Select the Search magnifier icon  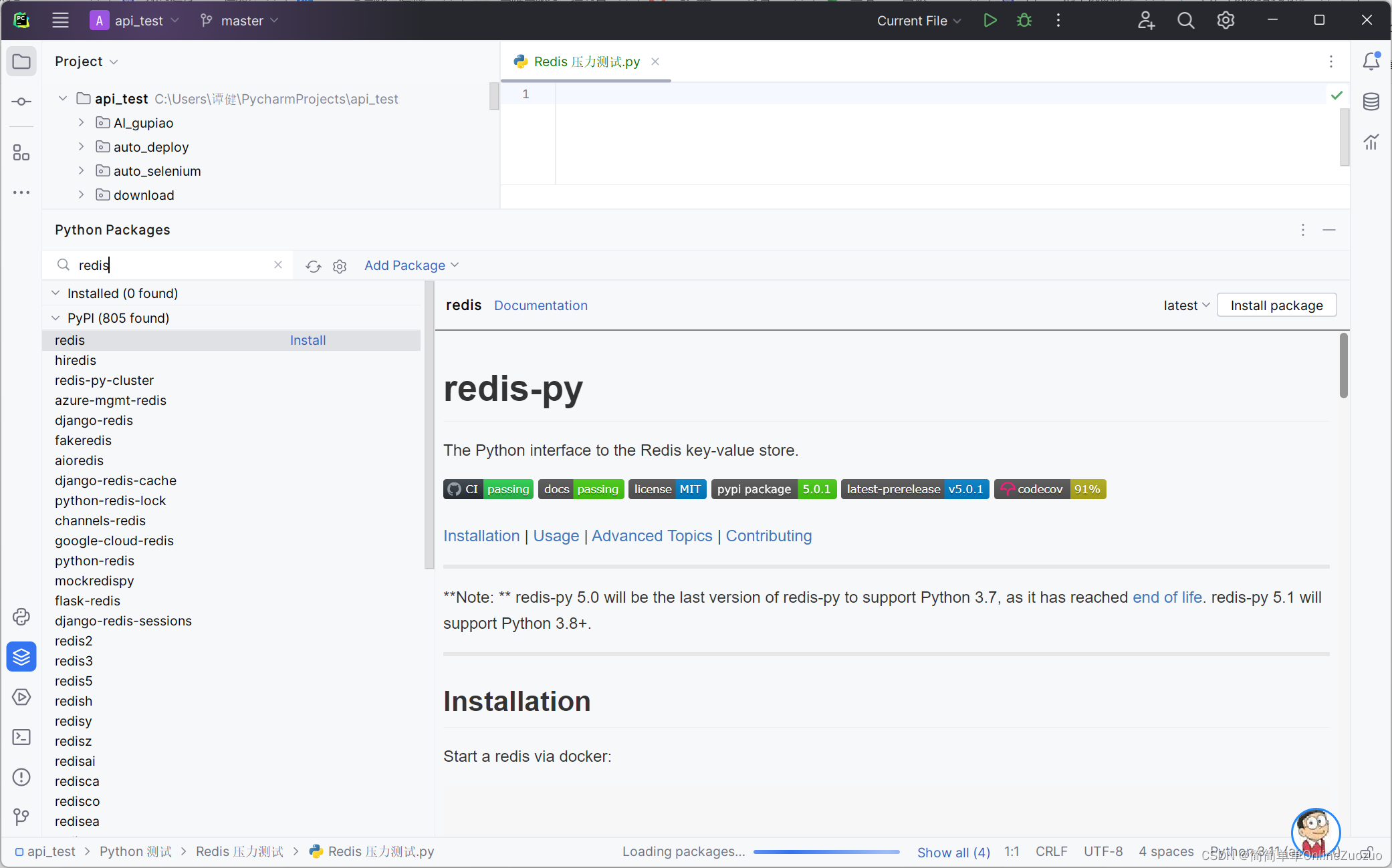pos(1185,20)
